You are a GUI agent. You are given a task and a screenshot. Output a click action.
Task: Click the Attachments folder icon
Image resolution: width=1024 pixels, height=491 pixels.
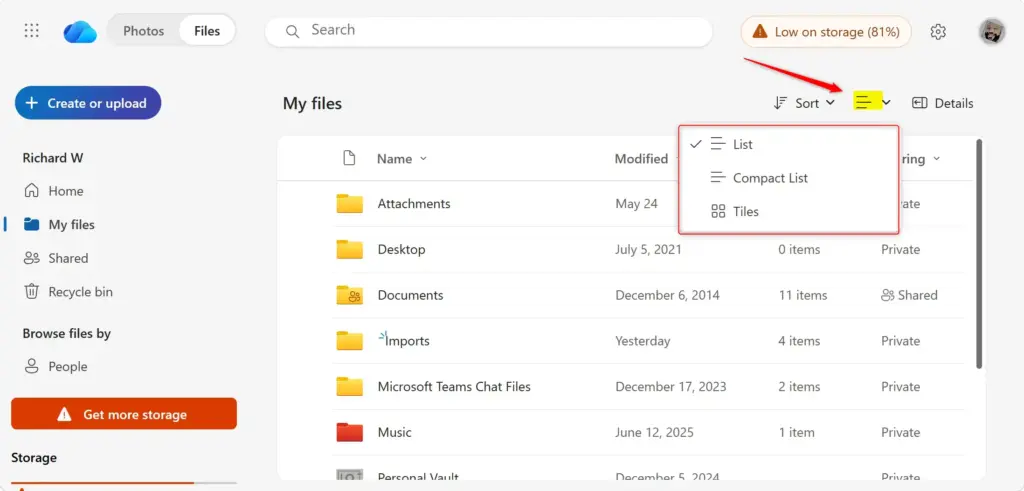[x=349, y=204]
